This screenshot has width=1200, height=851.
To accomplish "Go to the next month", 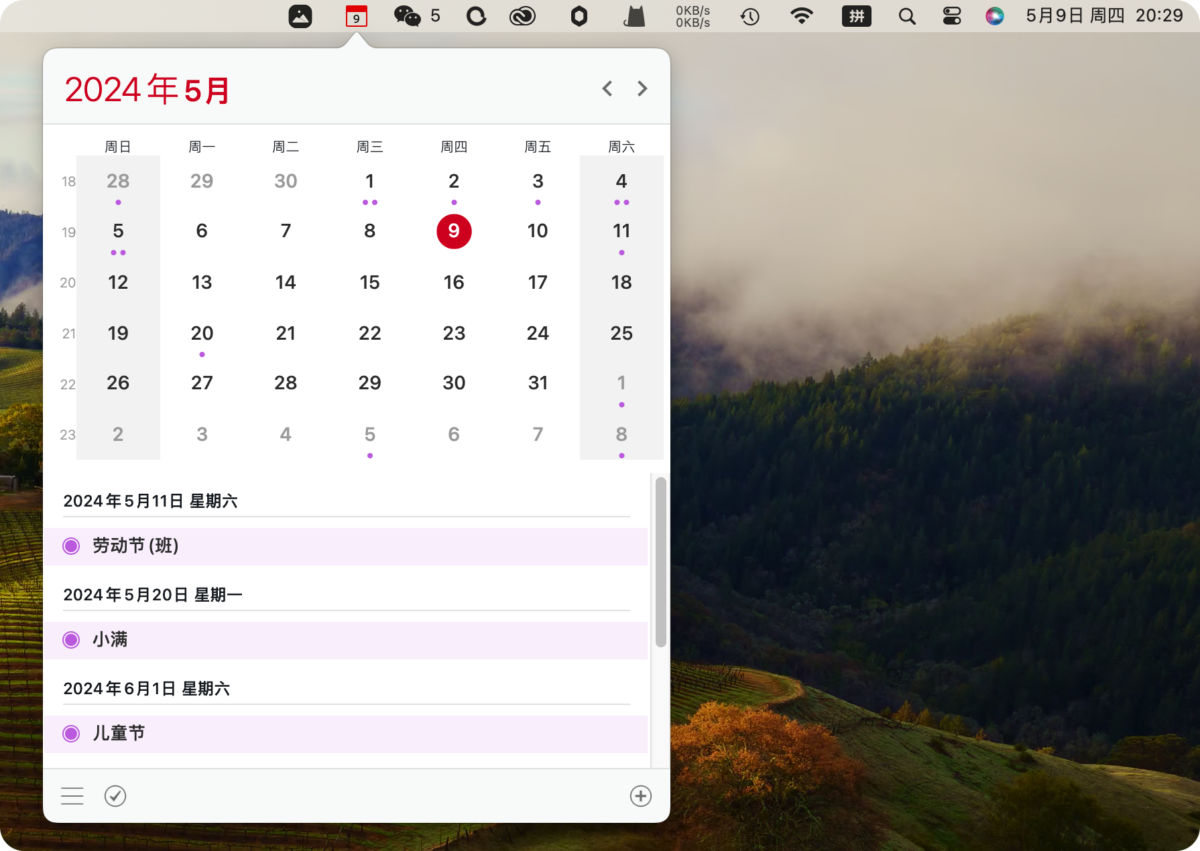I will [x=642, y=89].
